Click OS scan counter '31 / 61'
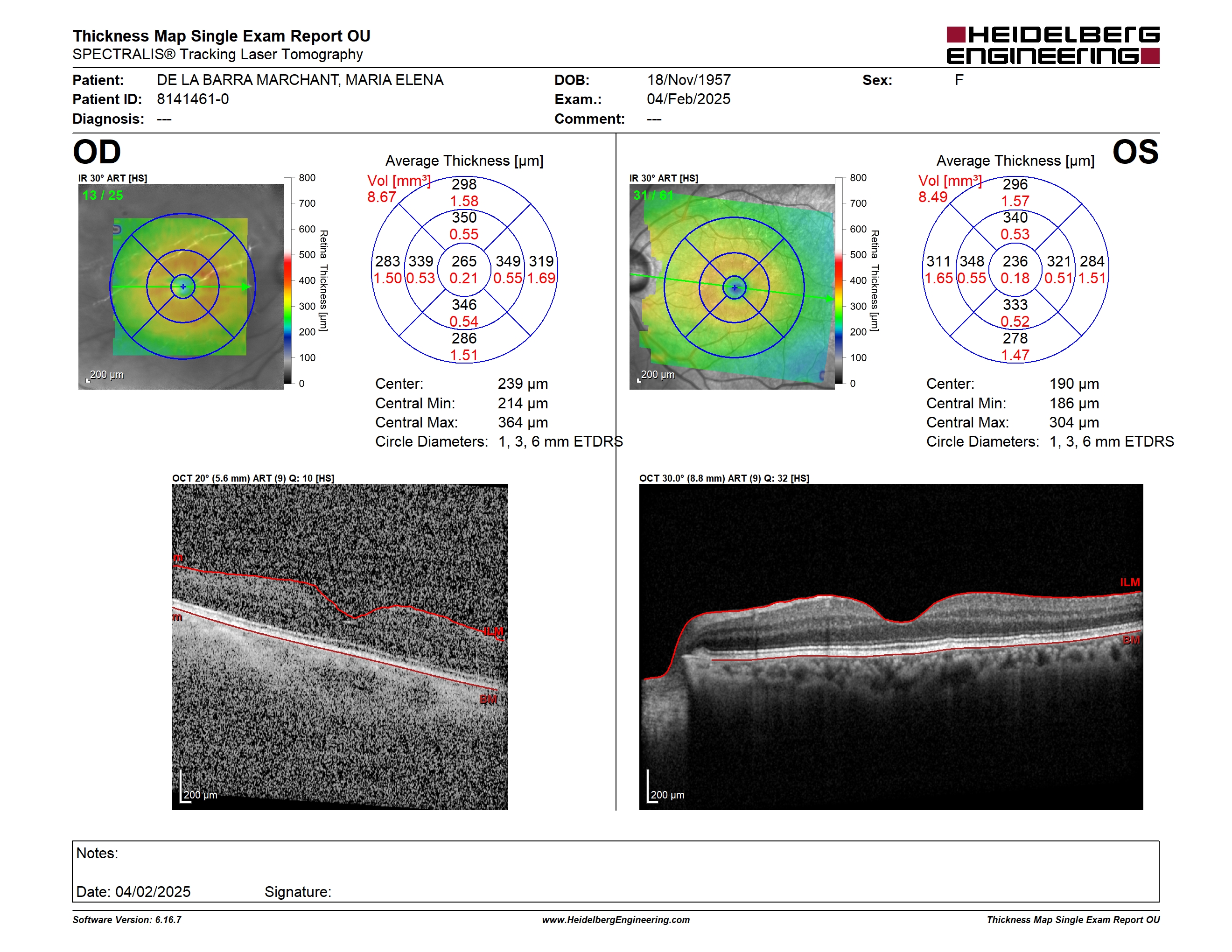The width and height of the screenshot is (1232, 952). (653, 196)
